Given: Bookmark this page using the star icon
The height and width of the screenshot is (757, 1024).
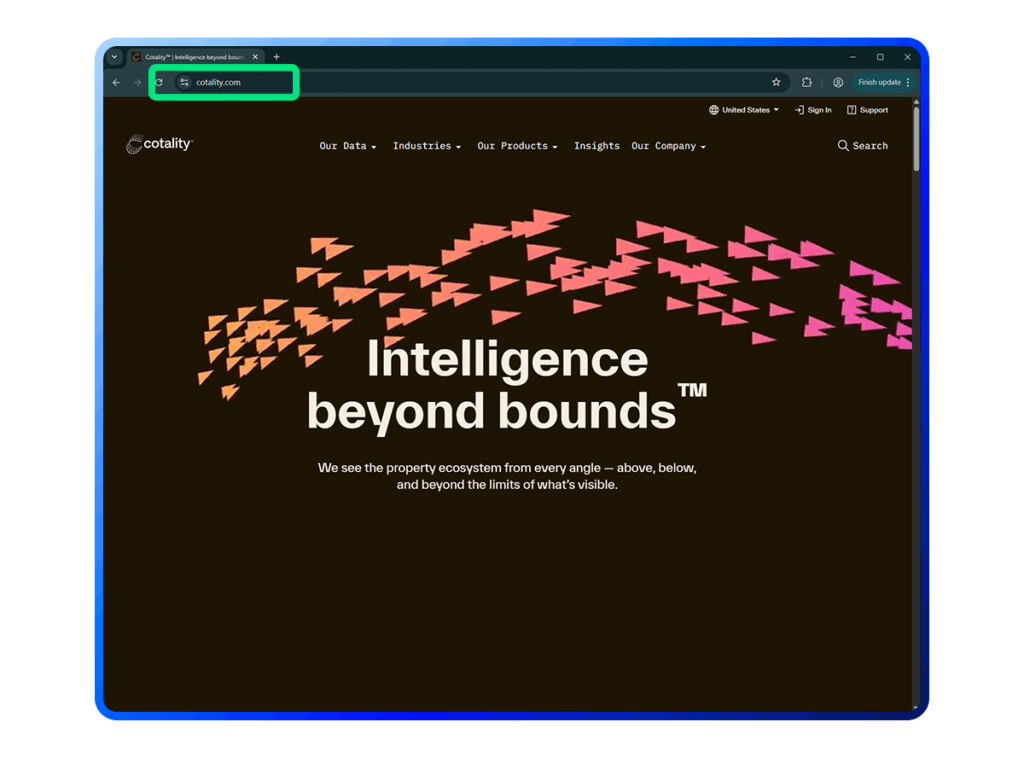Looking at the screenshot, I should point(776,83).
